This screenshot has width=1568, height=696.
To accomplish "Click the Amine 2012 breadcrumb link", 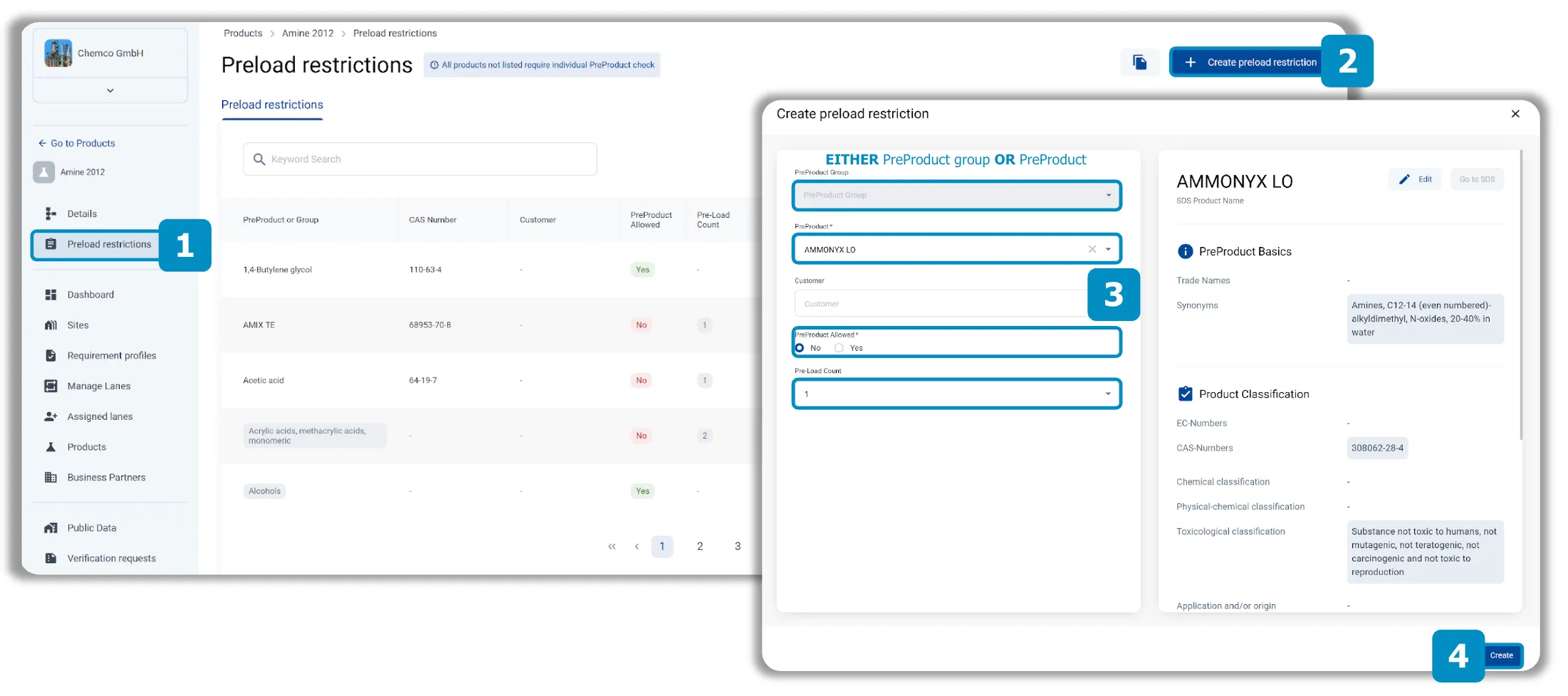I will pyautogui.click(x=308, y=33).
